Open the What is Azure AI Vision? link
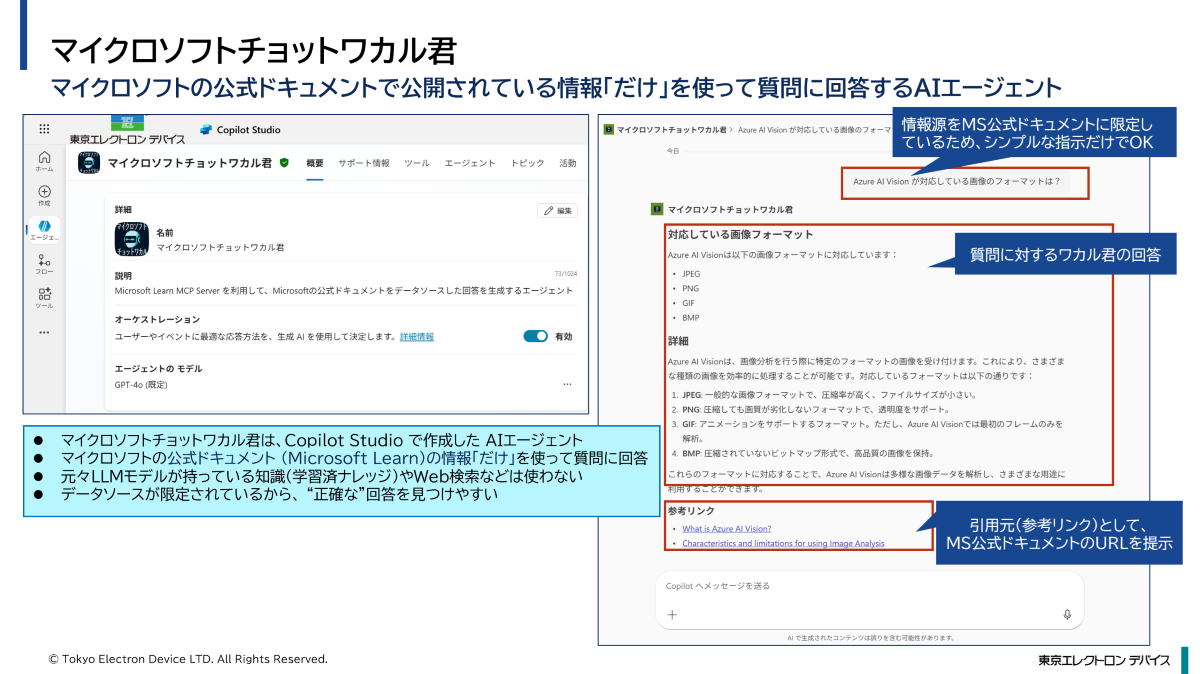The height and width of the screenshot is (674, 1200). coord(727,529)
